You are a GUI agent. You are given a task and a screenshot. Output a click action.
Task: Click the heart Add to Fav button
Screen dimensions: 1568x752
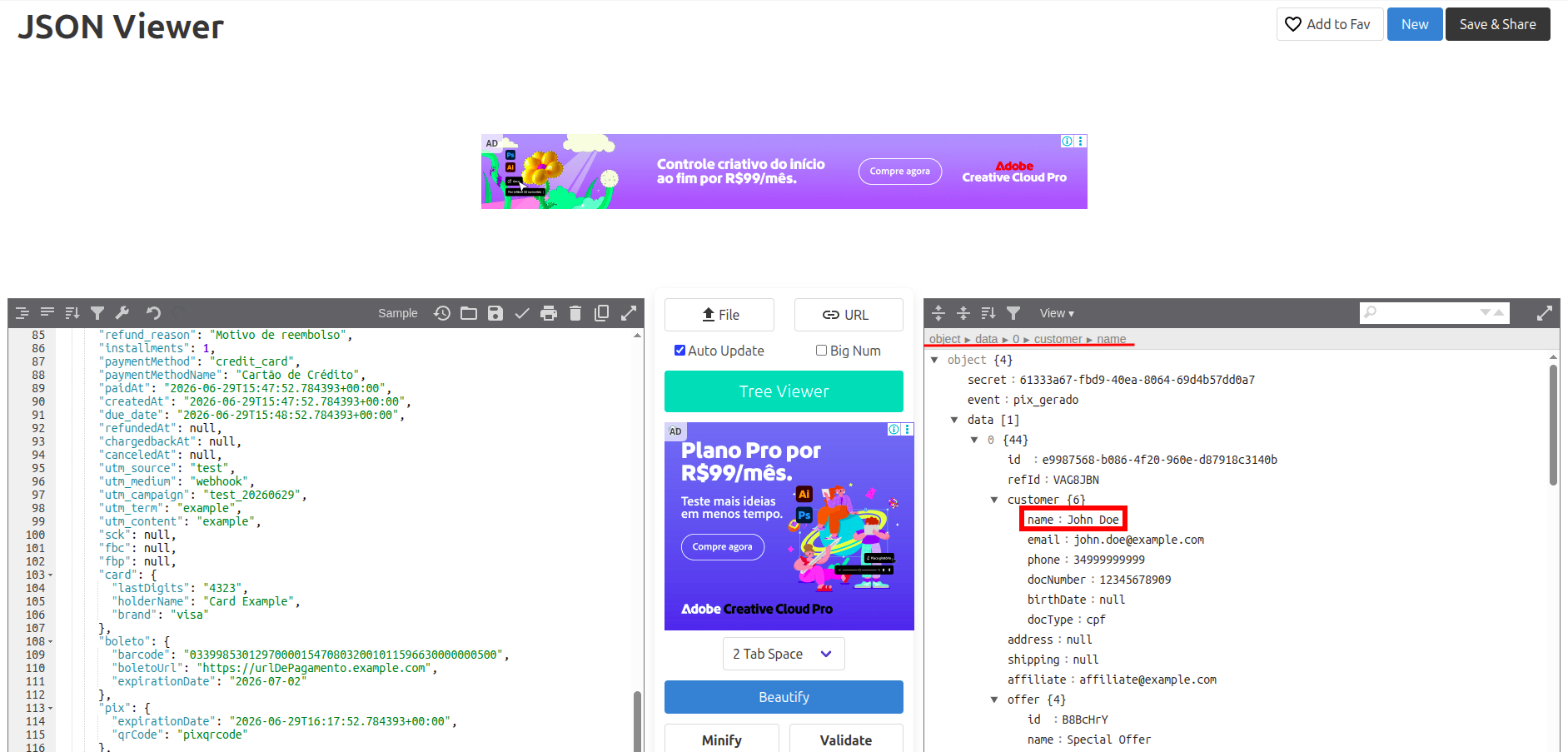[1330, 24]
